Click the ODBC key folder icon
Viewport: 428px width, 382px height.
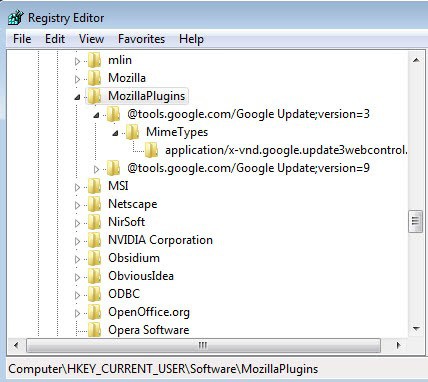click(x=95, y=294)
